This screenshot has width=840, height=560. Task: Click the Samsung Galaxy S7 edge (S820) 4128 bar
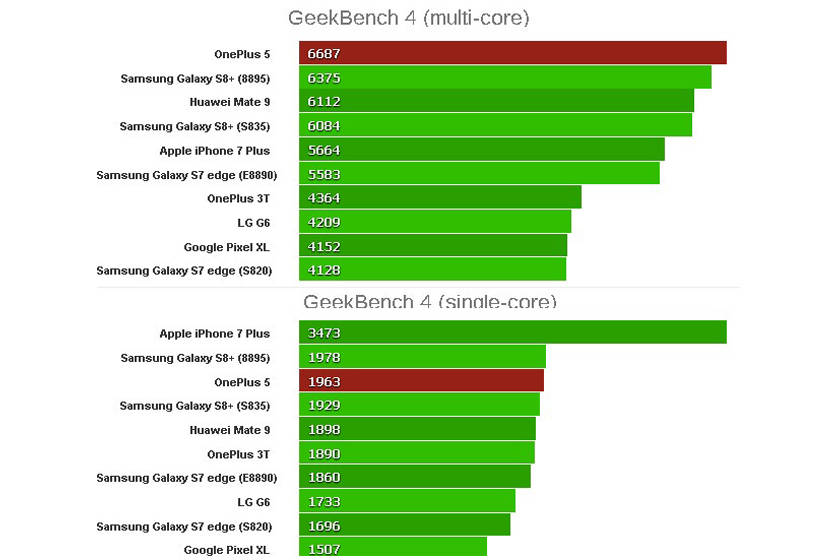432,270
